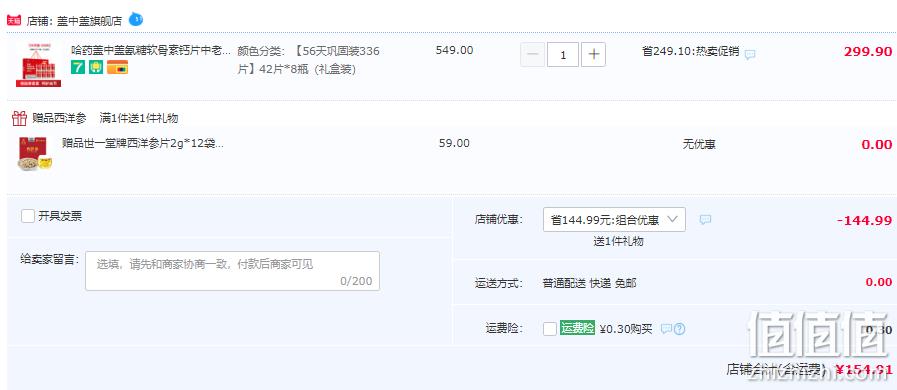
Task: Click the 0.00 shipping fee amount
Action: pos(879,282)
